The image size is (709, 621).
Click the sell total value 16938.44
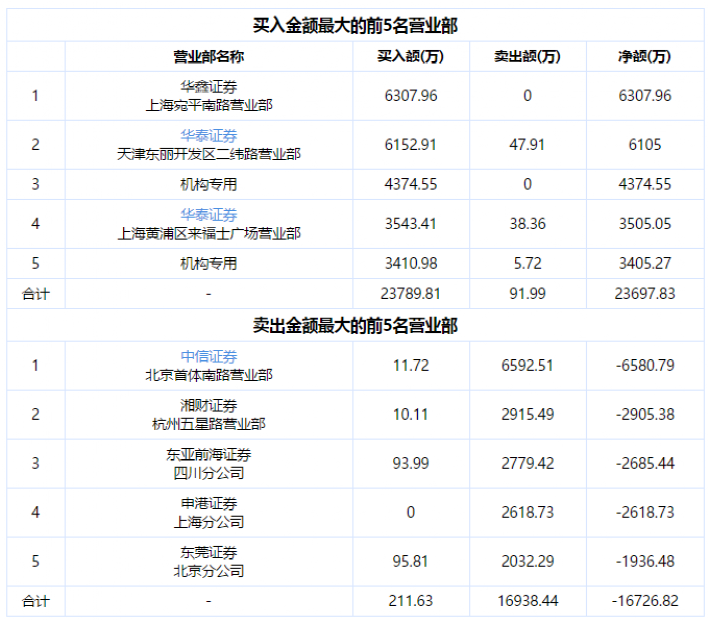(527, 601)
